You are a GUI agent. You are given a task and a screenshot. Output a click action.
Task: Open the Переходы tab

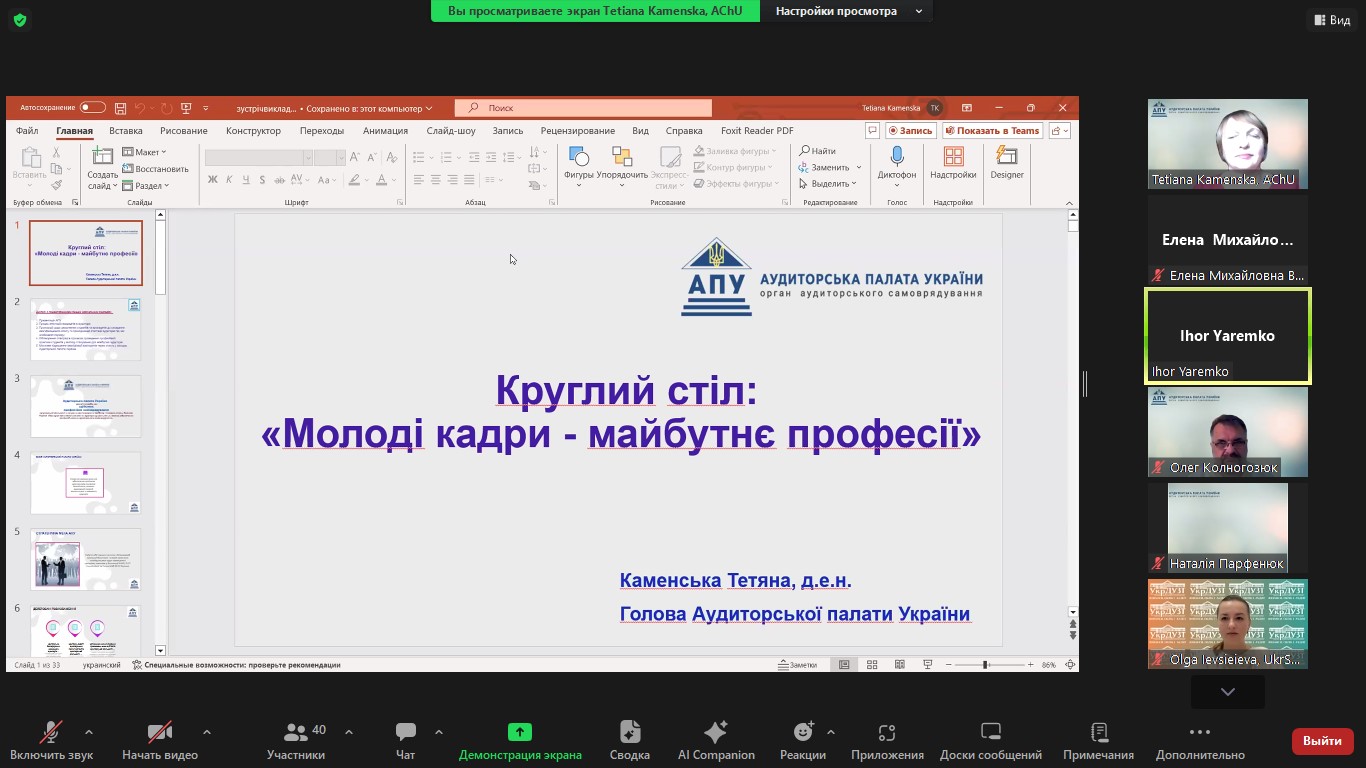(x=322, y=131)
